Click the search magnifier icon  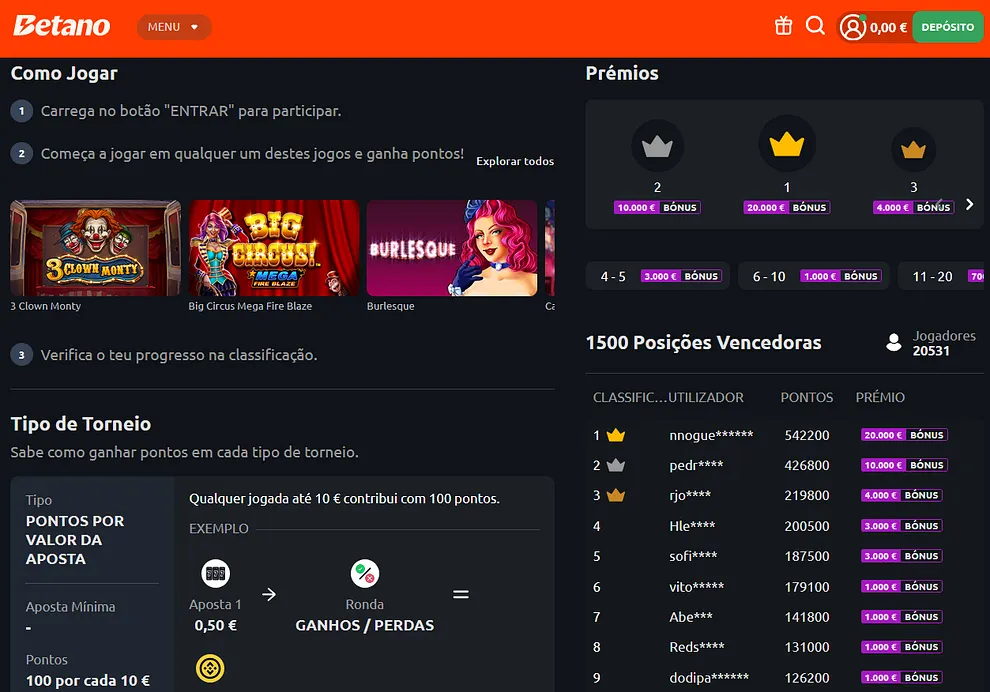pos(815,26)
